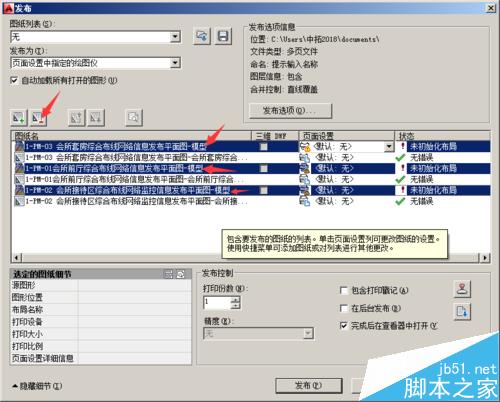The image size is (500, 402).
Task: Click the page setup icon for 1-FW-03 模型
Action: (305, 147)
